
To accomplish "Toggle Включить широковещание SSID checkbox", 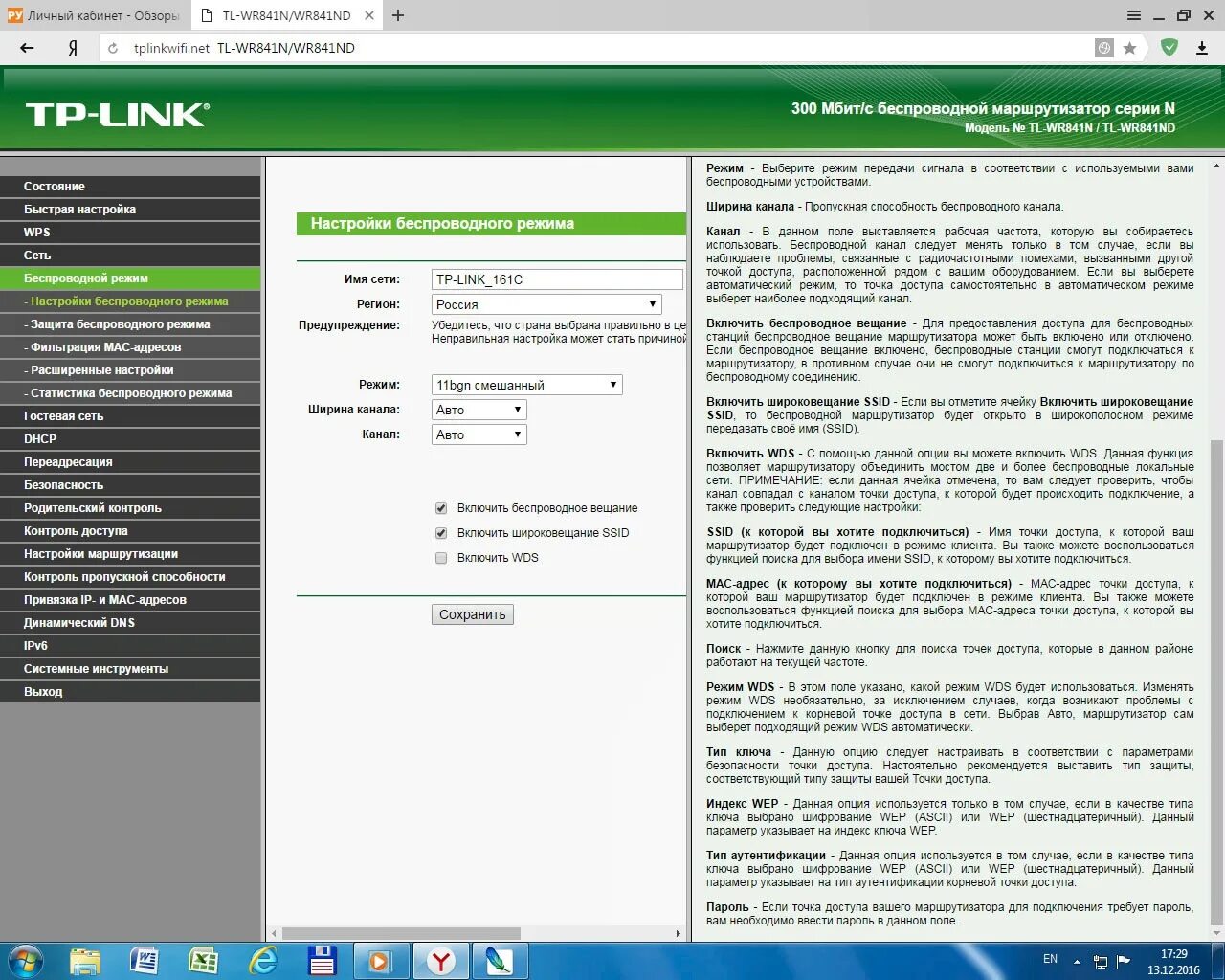I will pos(441,533).
